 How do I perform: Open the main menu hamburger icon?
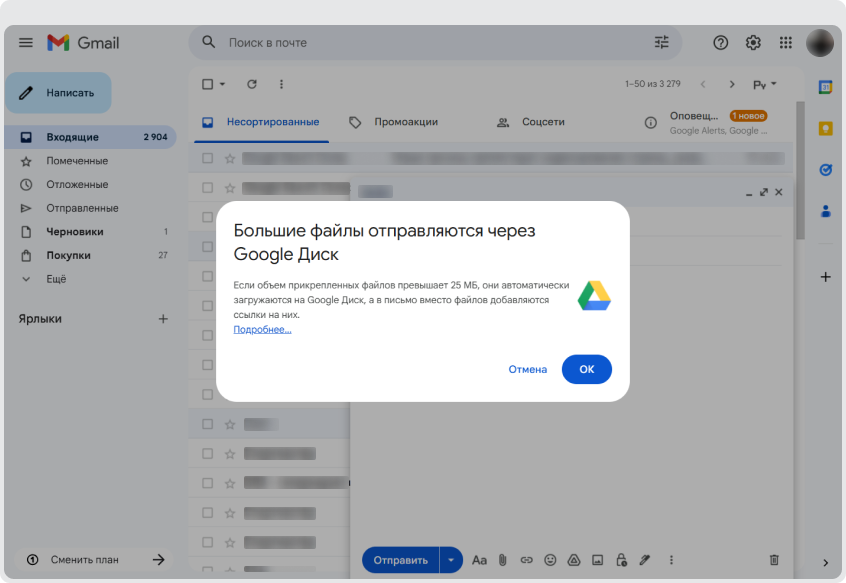click(x=26, y=43)
